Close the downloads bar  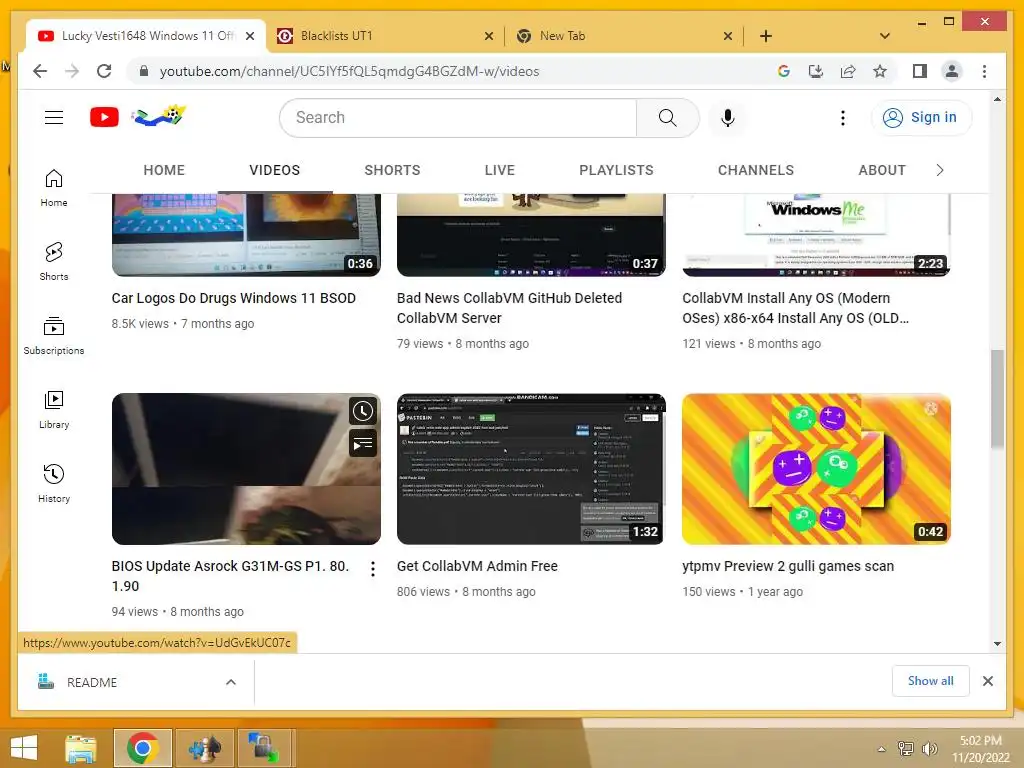(x=987, y=681)
